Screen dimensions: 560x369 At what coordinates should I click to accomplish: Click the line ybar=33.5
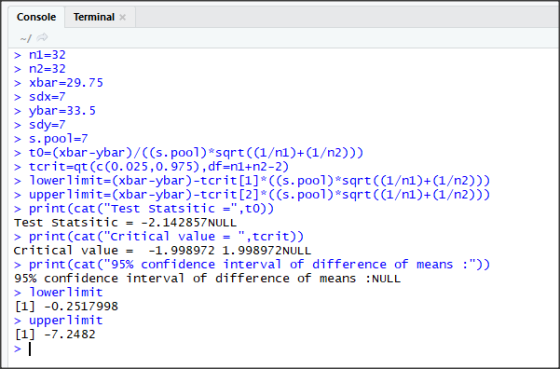(62, 111)
